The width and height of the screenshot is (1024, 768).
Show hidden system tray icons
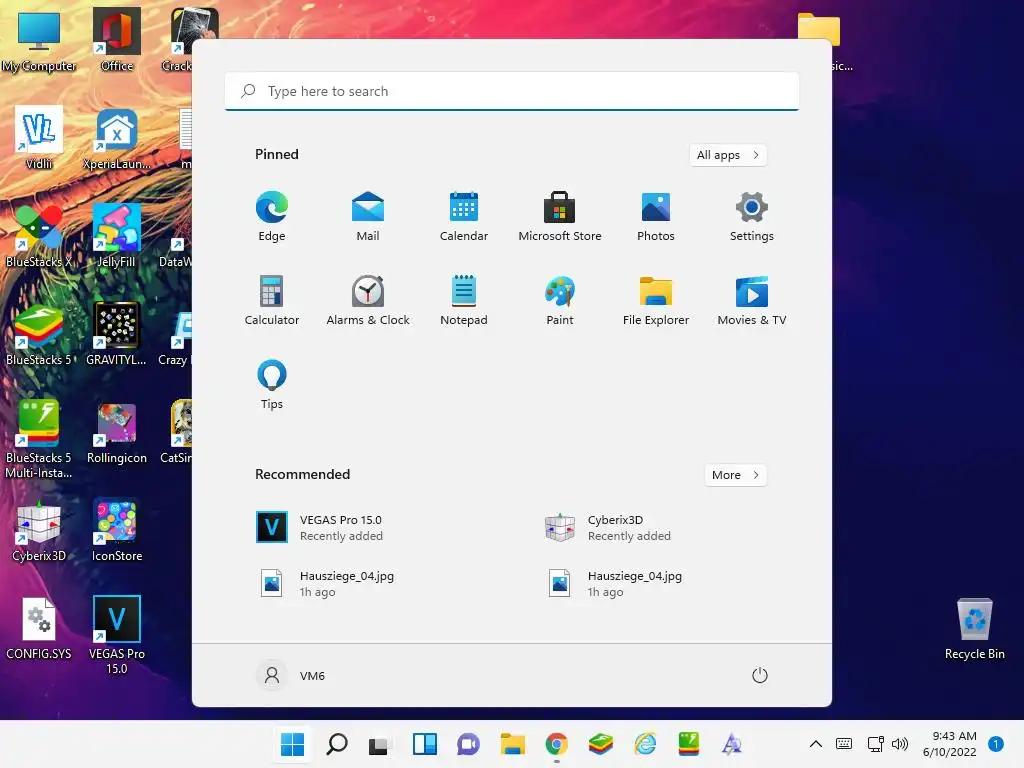coord(816,744)
